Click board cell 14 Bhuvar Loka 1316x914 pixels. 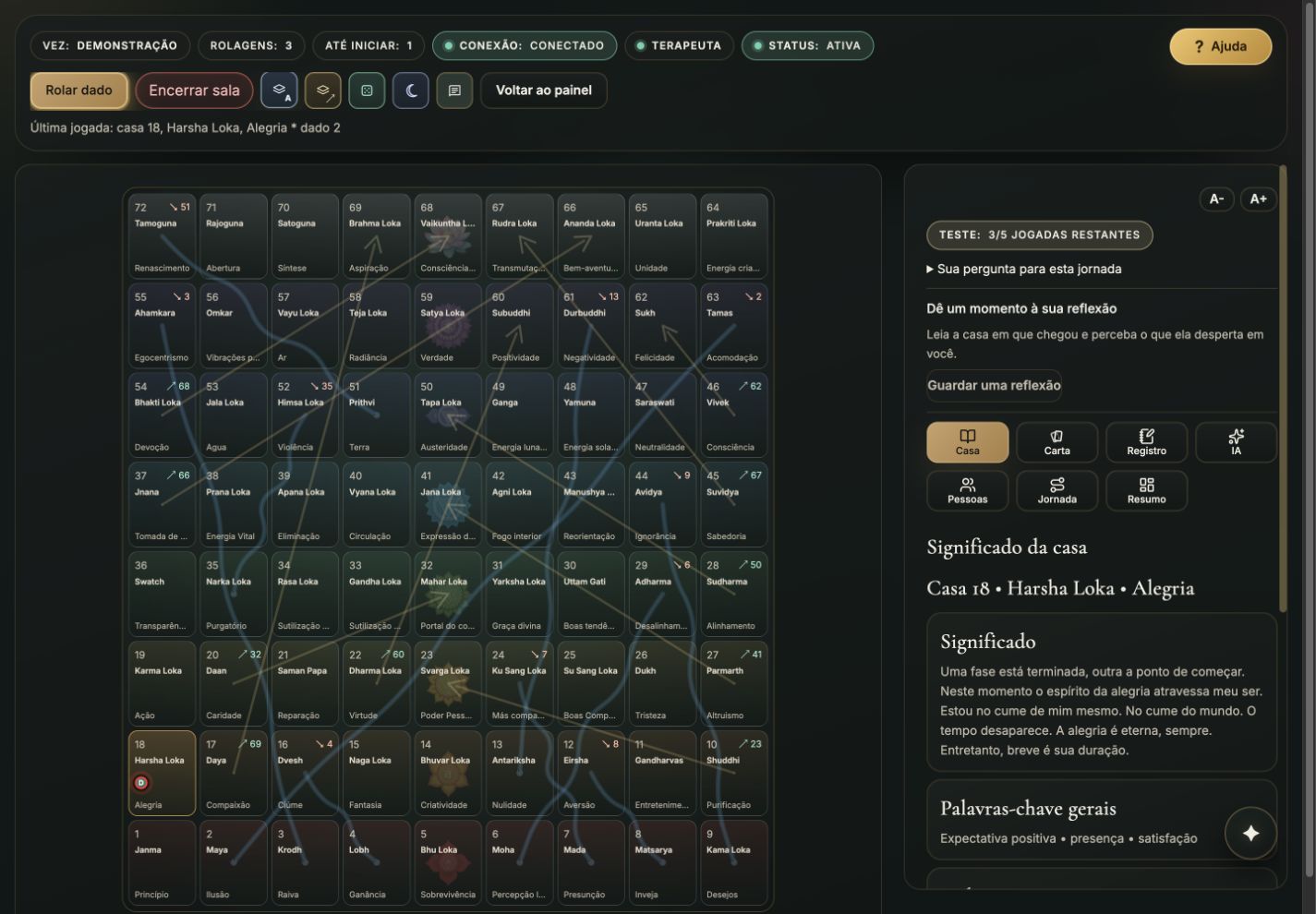click(448, 773)
